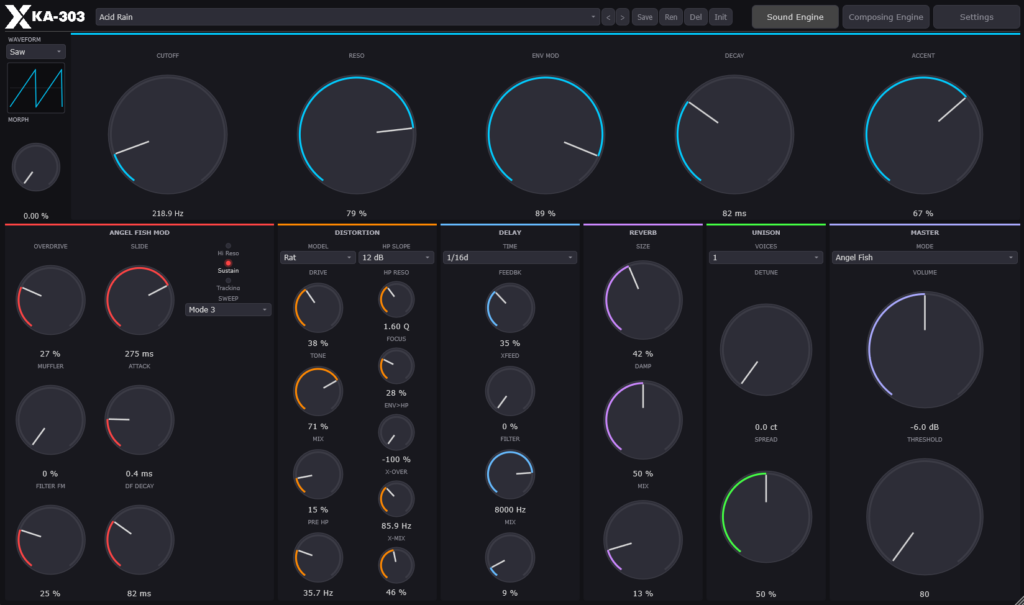Click the reverb SIZE knob

[x=643, y=300]
